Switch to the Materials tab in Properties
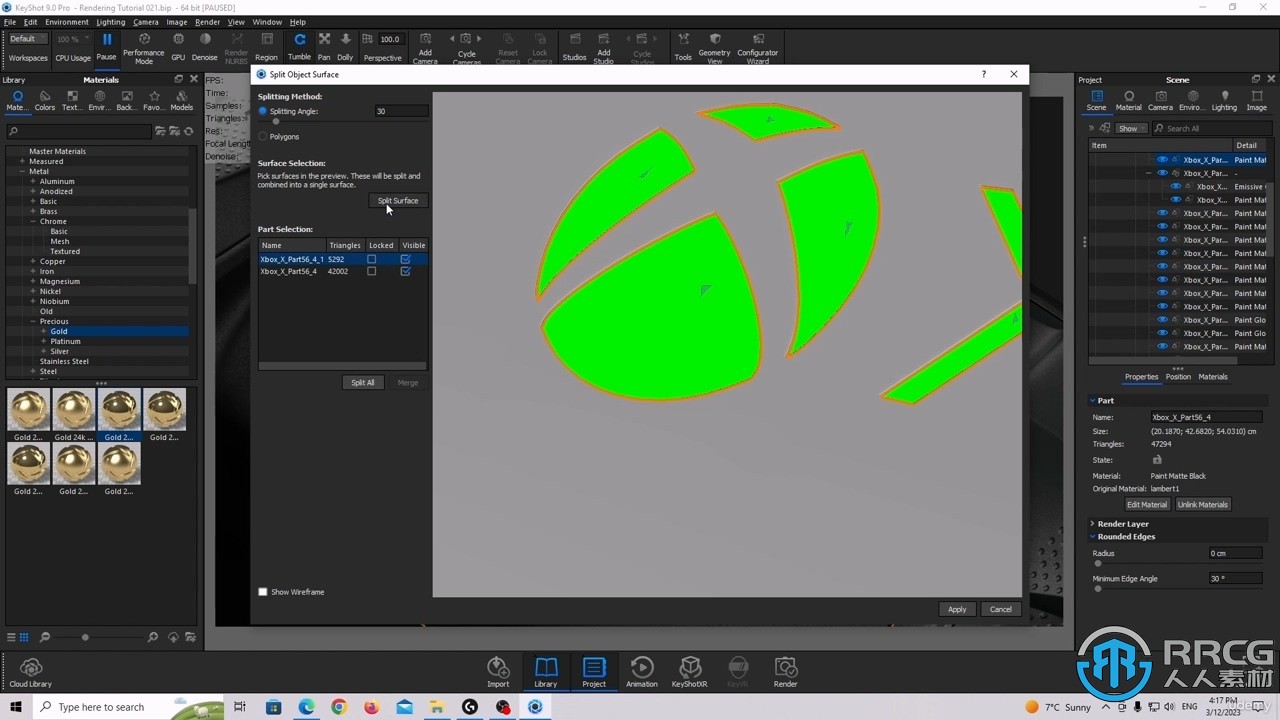The image size is (1280, 720). [x=1213, y=377]
